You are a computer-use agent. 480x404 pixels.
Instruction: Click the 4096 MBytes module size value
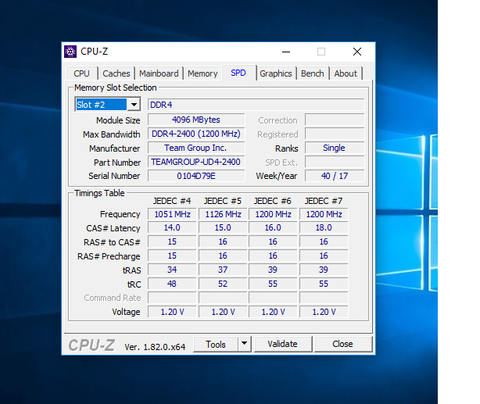tap(196, 120)
